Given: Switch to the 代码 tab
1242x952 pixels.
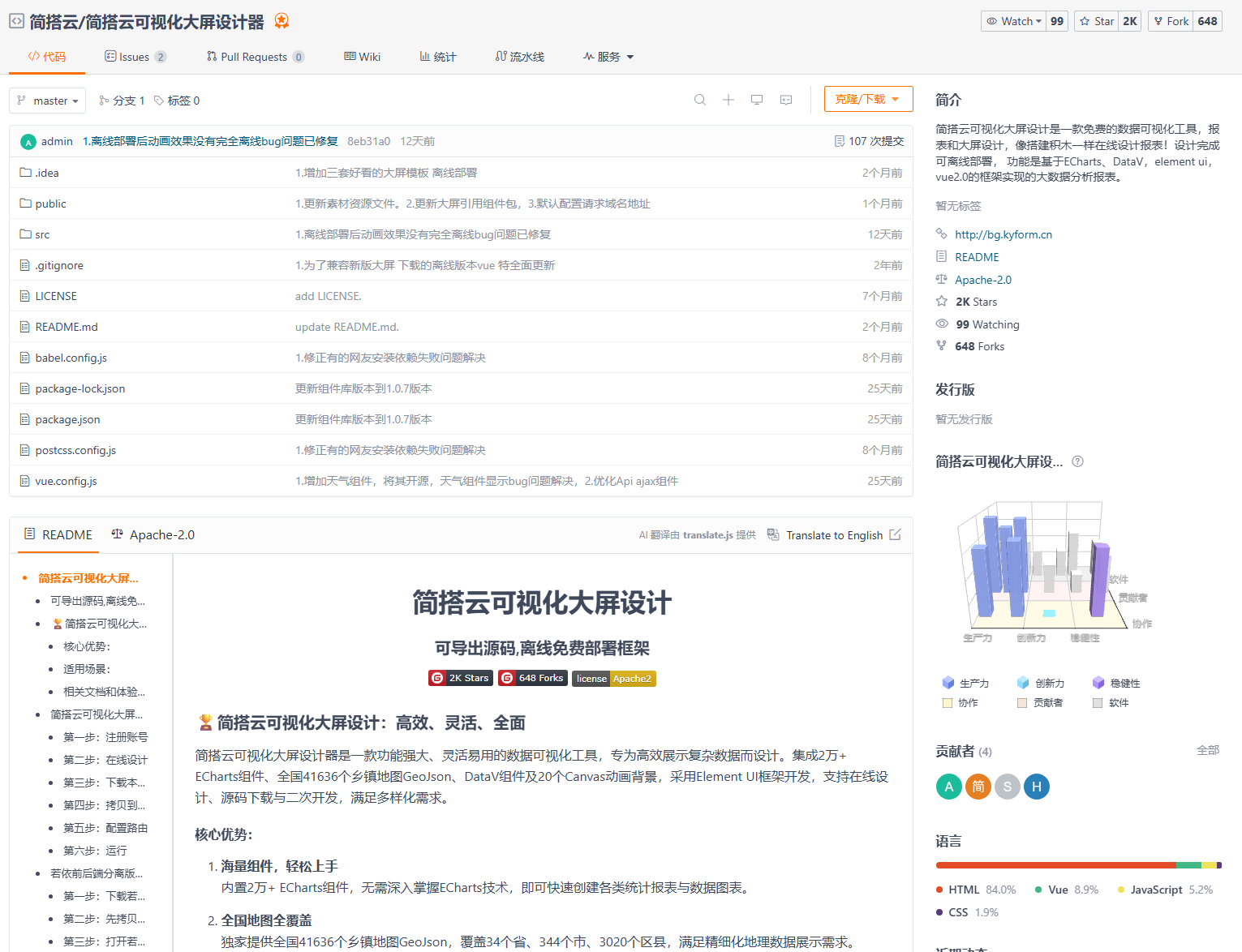Looking at the screenshot, I should [x=46, y=57].
